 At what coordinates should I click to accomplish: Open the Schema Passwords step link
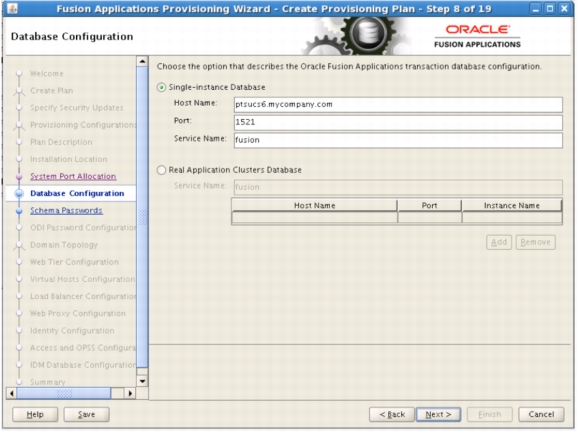[66, 210]
